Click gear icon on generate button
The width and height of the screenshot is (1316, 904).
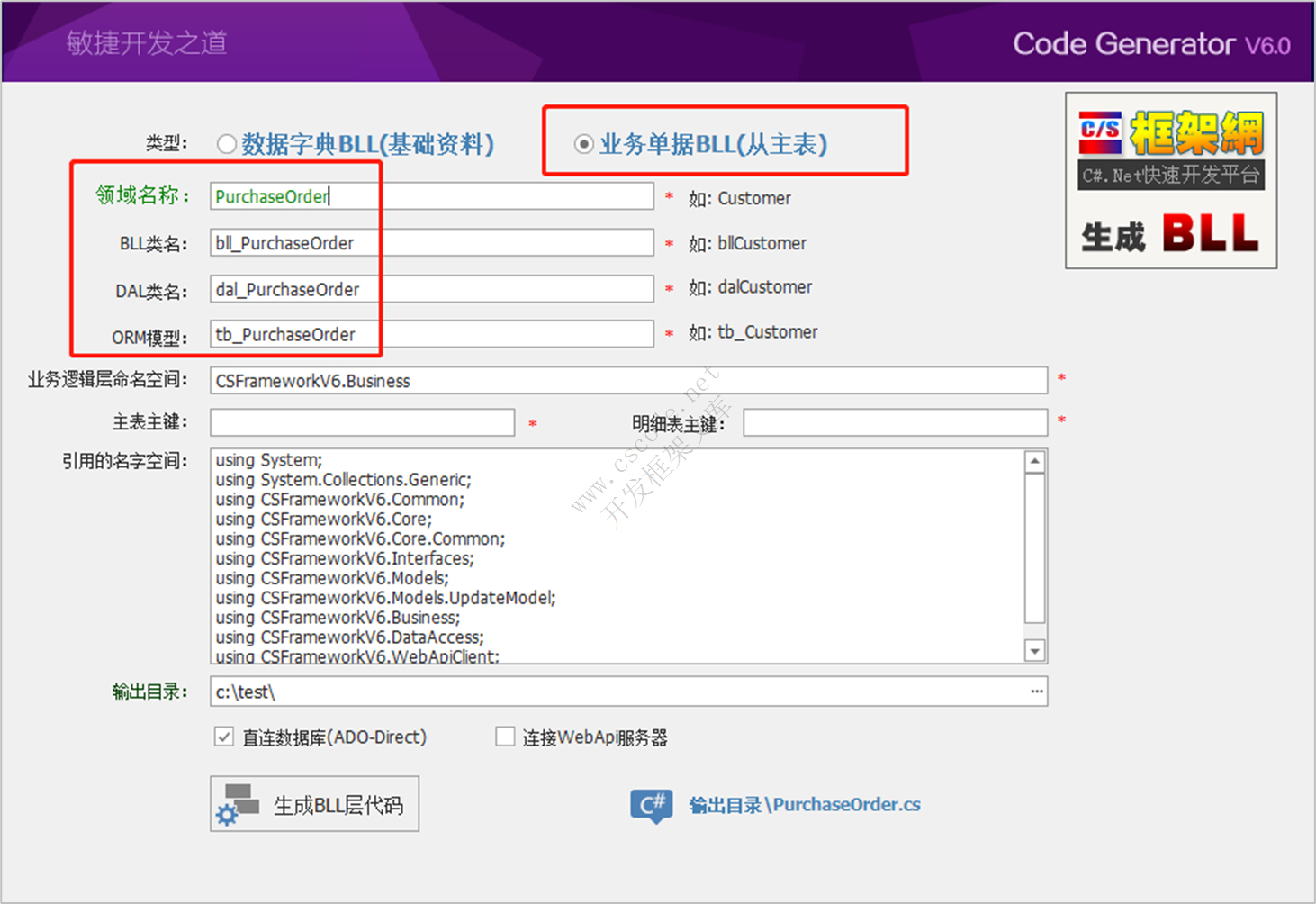click(x=227, y=816)
